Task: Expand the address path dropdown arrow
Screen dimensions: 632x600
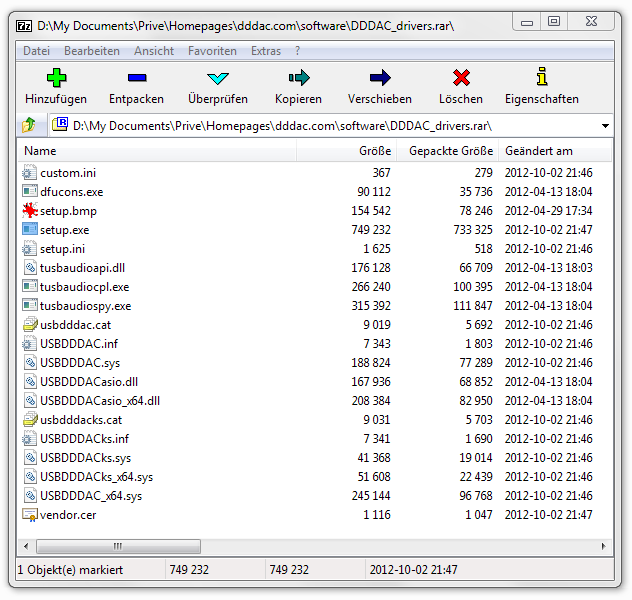Action: pos(606,126)
